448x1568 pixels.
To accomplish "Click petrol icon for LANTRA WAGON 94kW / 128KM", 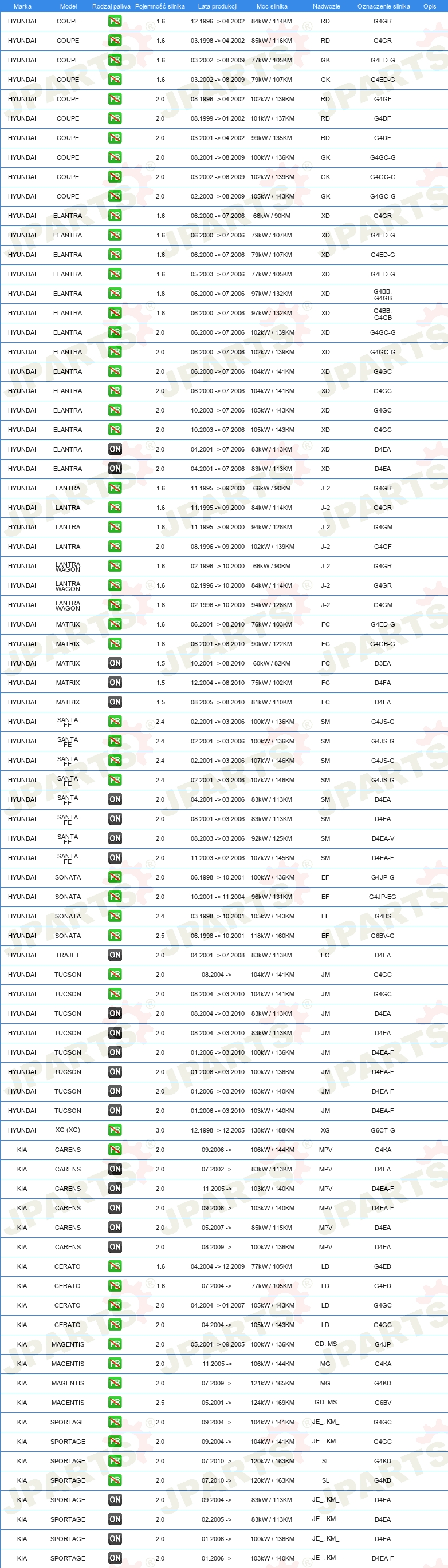I will coord(115,605).
